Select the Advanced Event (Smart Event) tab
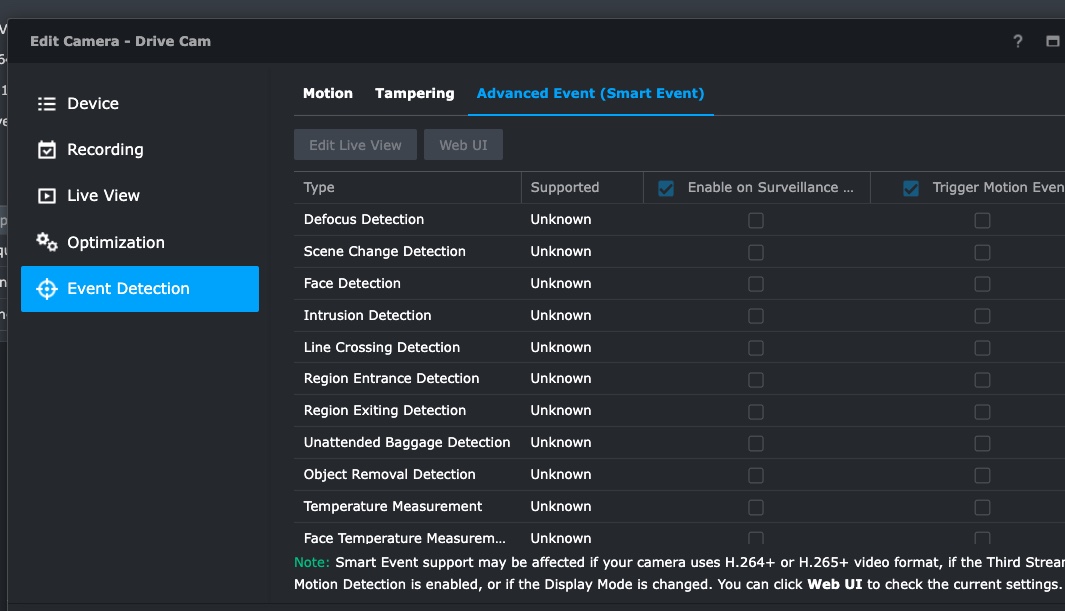Viewport: 1065px width, 611px height. pyautogui.click(x=590, y=93)
